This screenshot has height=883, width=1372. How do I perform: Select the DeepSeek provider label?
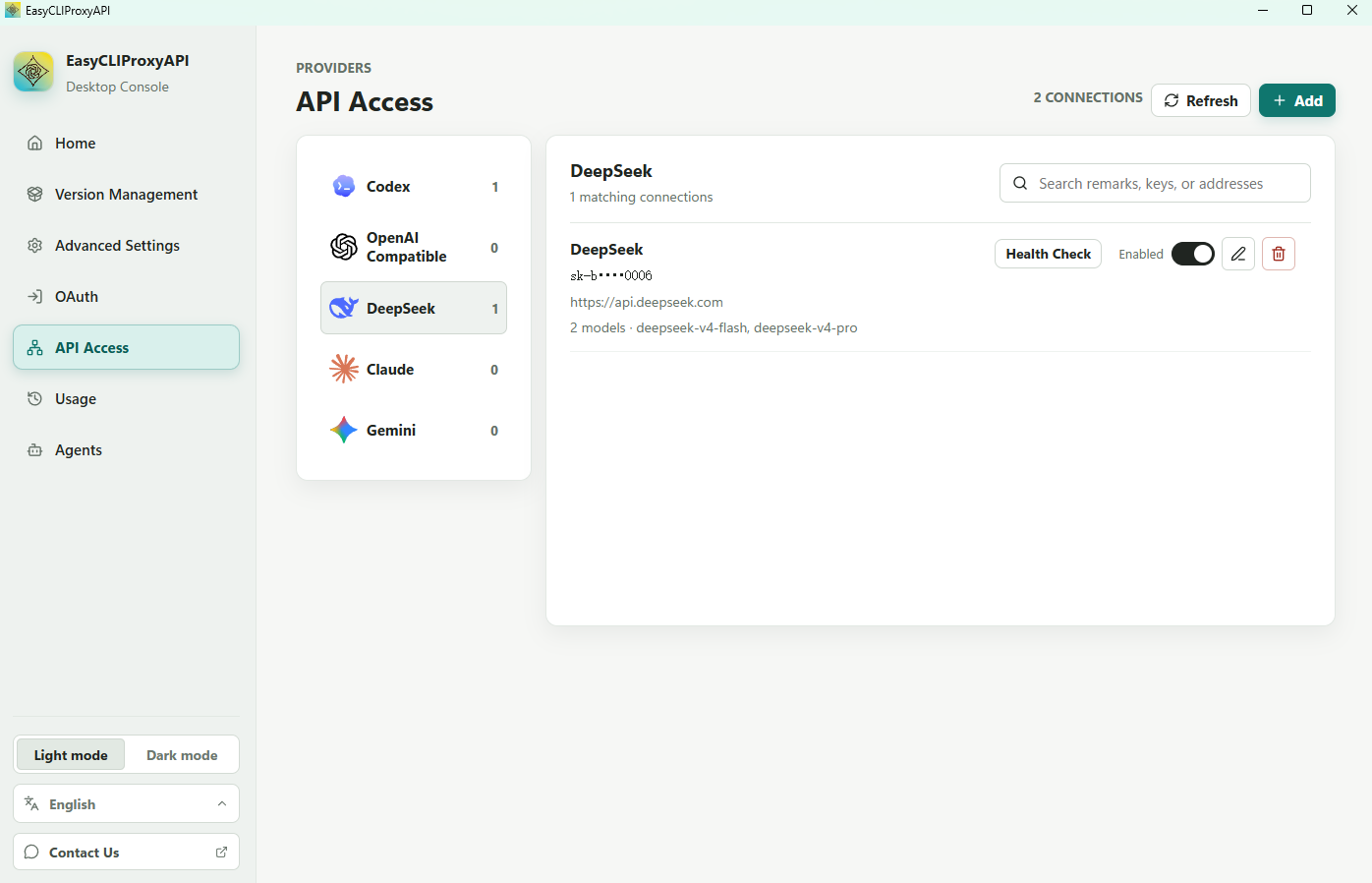(x=401, y=309)
